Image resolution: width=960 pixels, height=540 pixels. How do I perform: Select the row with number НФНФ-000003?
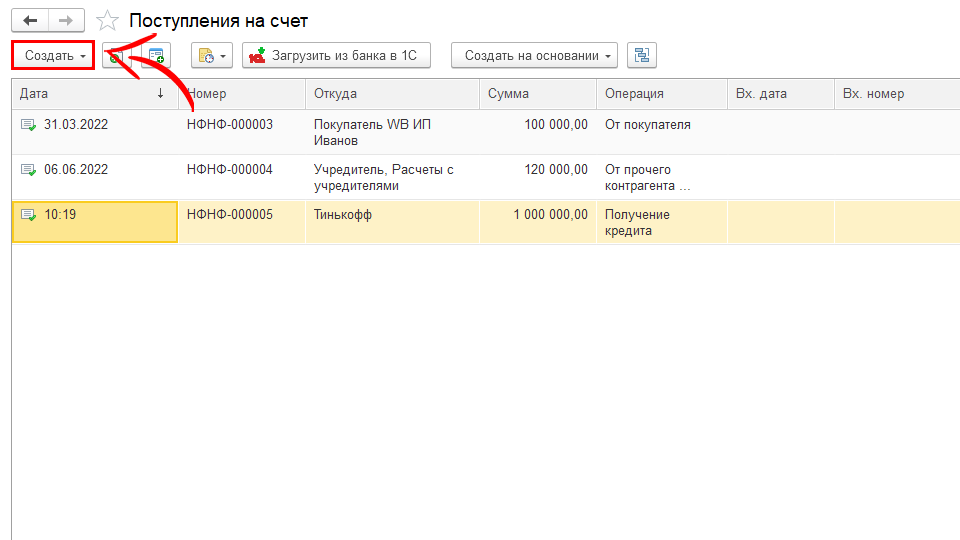230,125
